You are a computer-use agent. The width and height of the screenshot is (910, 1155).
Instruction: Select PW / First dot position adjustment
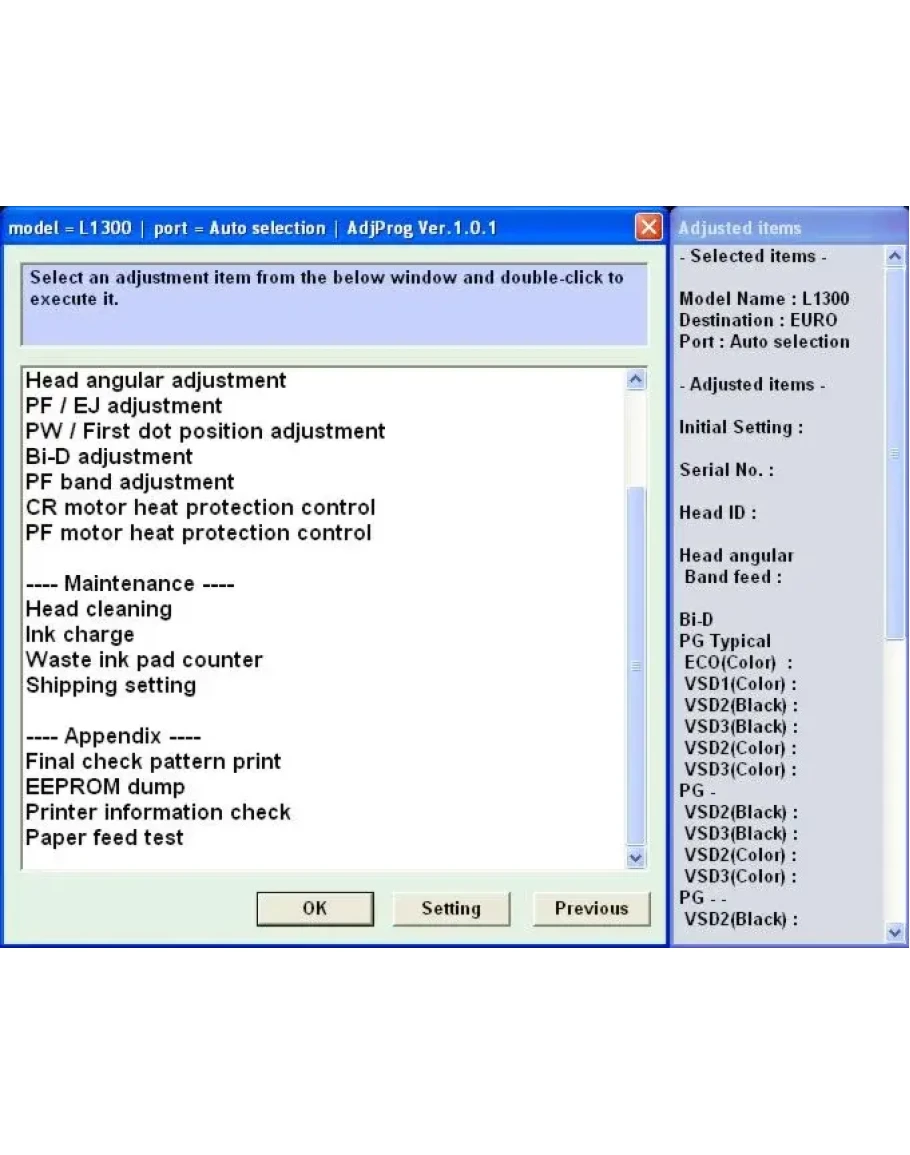[205, 432]
